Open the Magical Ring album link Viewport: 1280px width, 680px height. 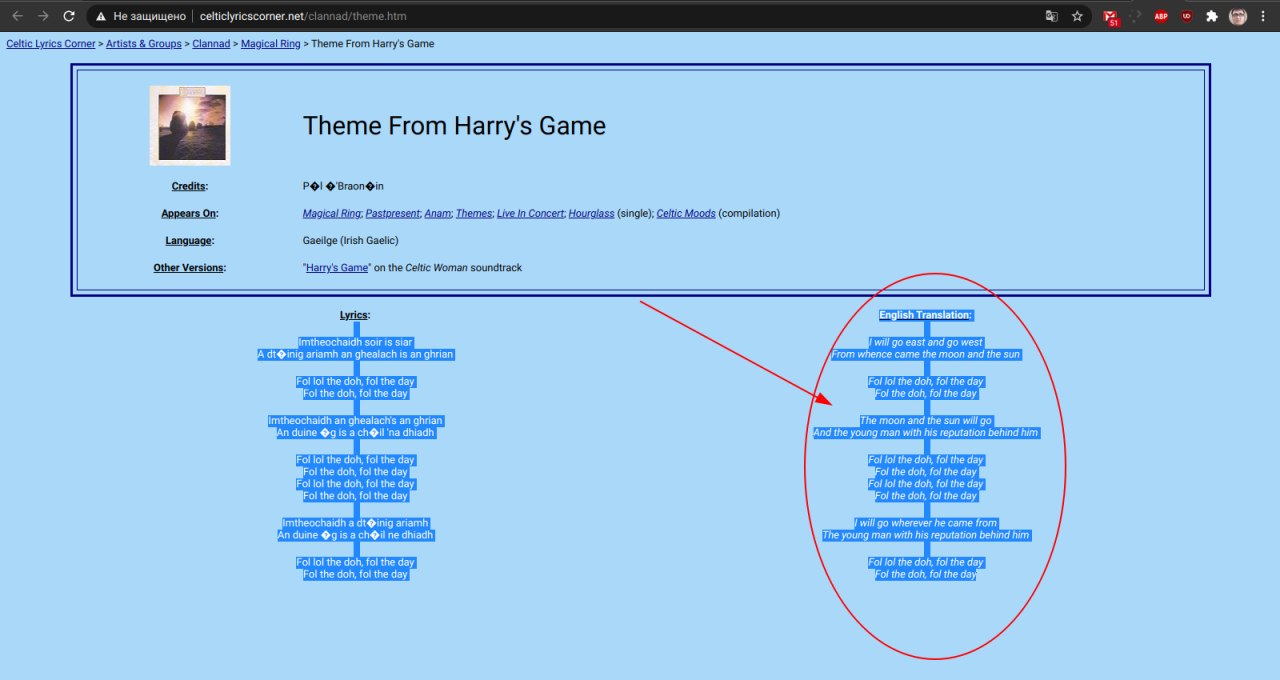332,213
